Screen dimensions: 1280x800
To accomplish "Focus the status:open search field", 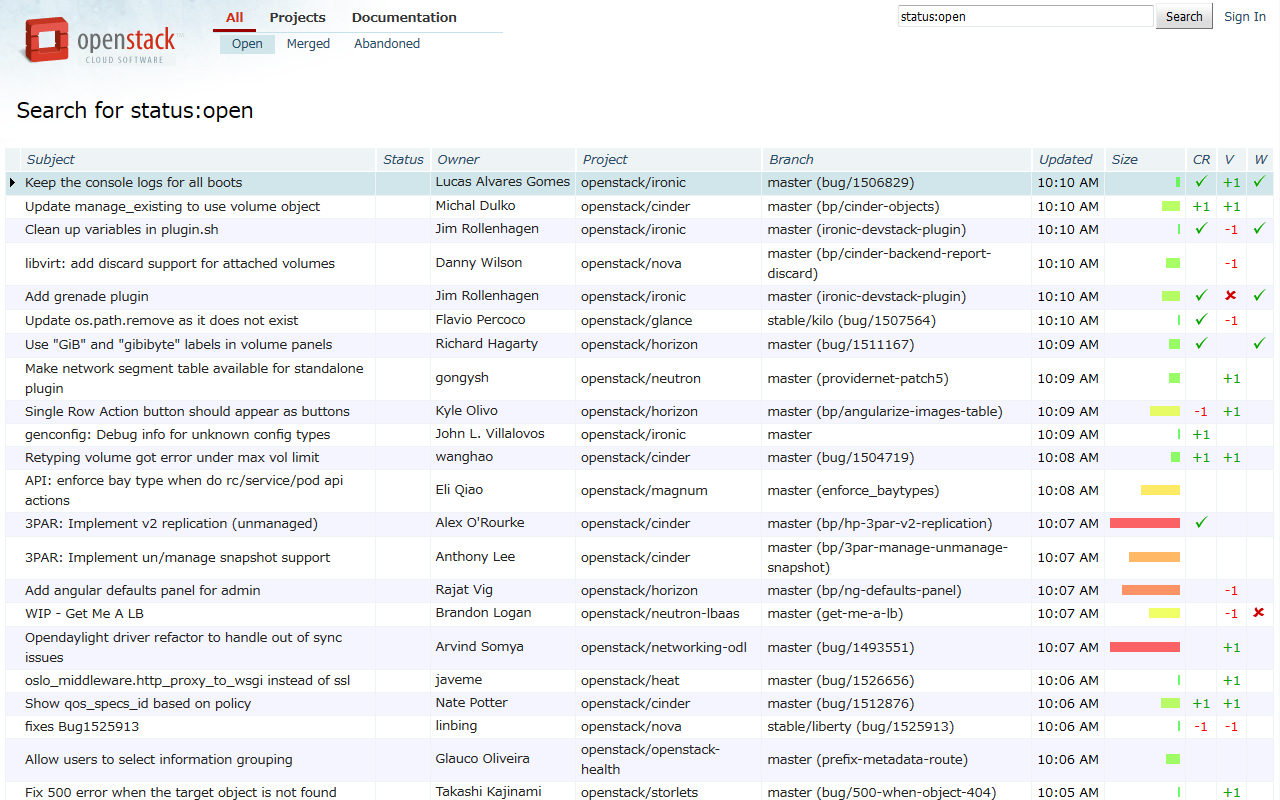I will pos(1024,17).
